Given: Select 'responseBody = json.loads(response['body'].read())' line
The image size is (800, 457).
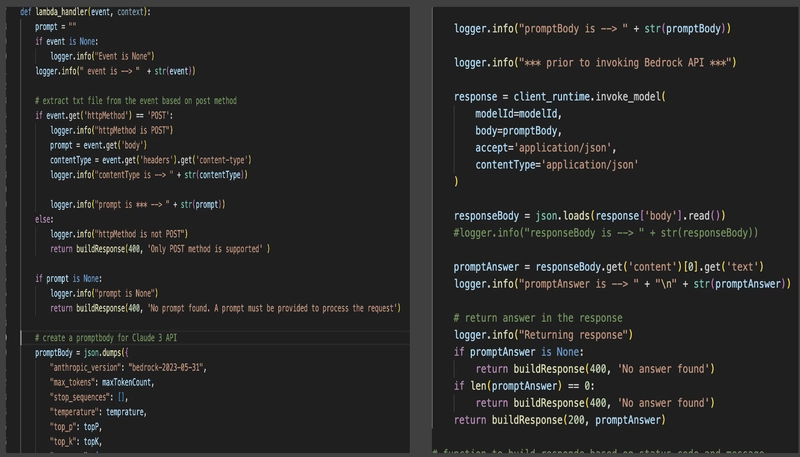Looking at the screenshot, I should (x=589, y=216).
